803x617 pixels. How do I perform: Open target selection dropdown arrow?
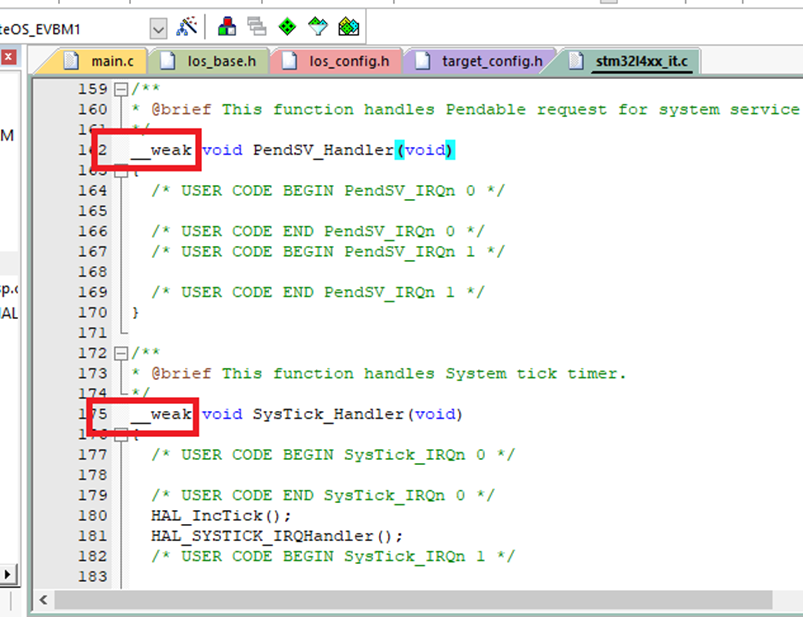coord(158,29)
